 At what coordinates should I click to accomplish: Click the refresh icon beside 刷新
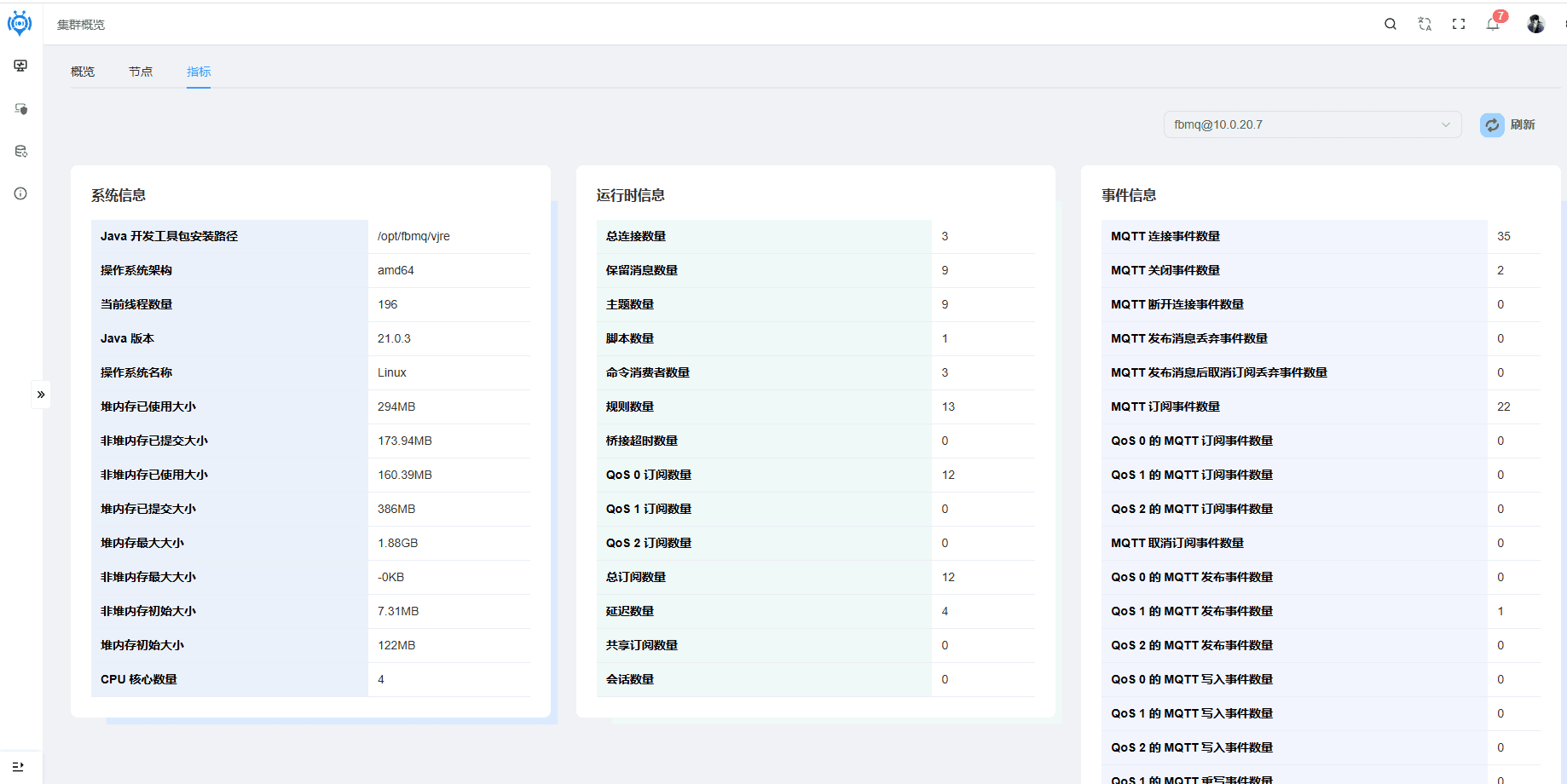click(x=1492, y=125)
